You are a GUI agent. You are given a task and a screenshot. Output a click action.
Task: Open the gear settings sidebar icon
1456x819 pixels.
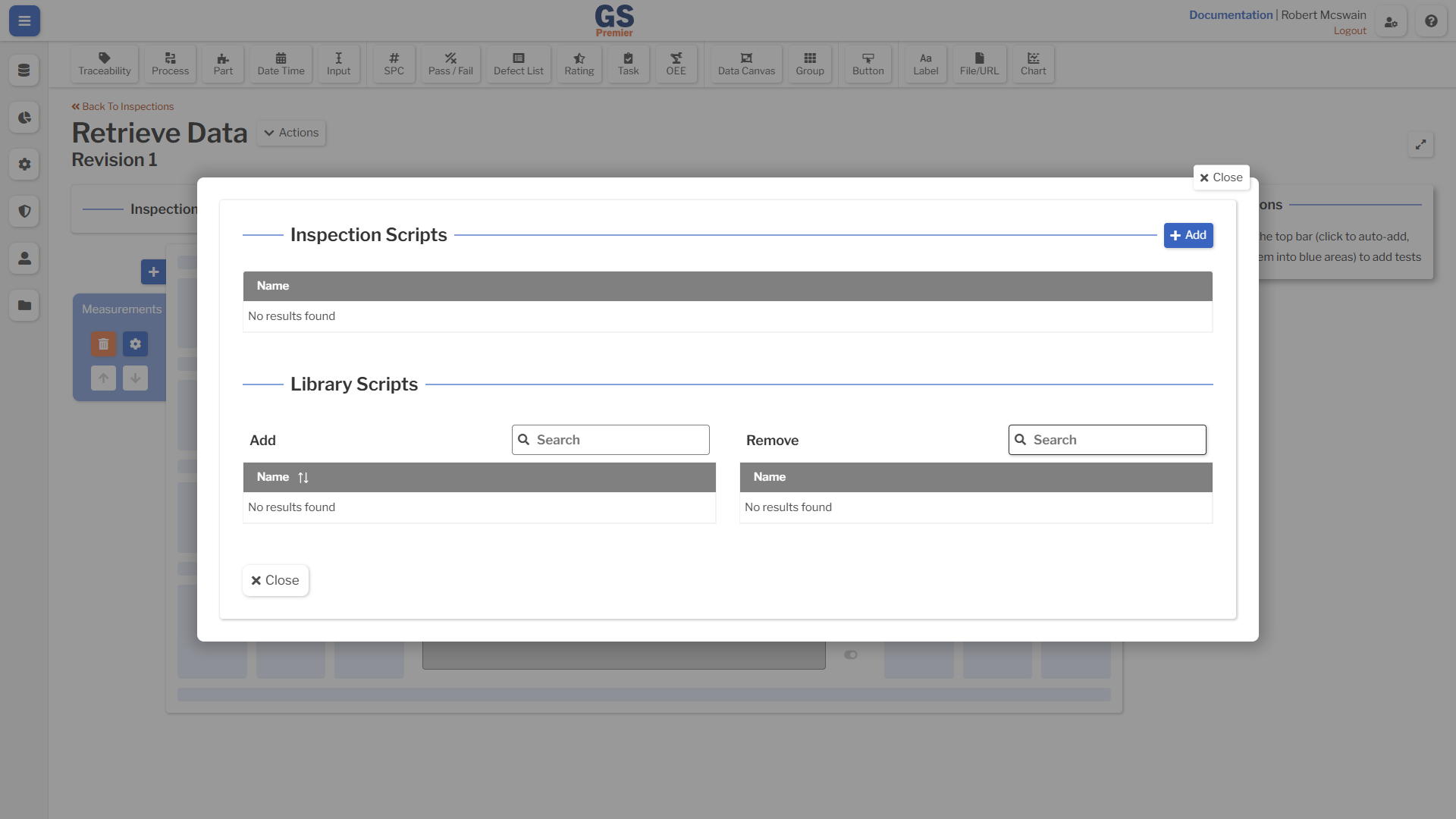pos(24,165)
